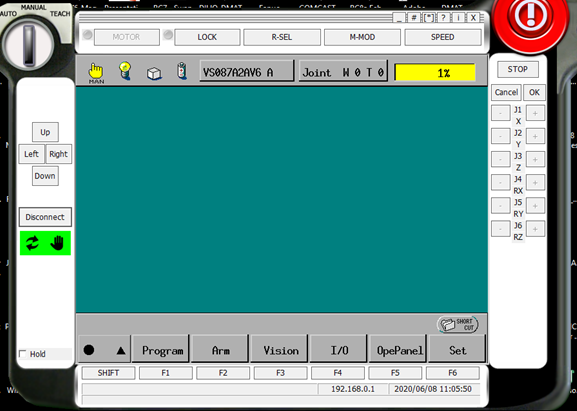This screenshot has height=411, width=577.
Task: Click the pendant battery status icon
Action: [x=182, y=71]
